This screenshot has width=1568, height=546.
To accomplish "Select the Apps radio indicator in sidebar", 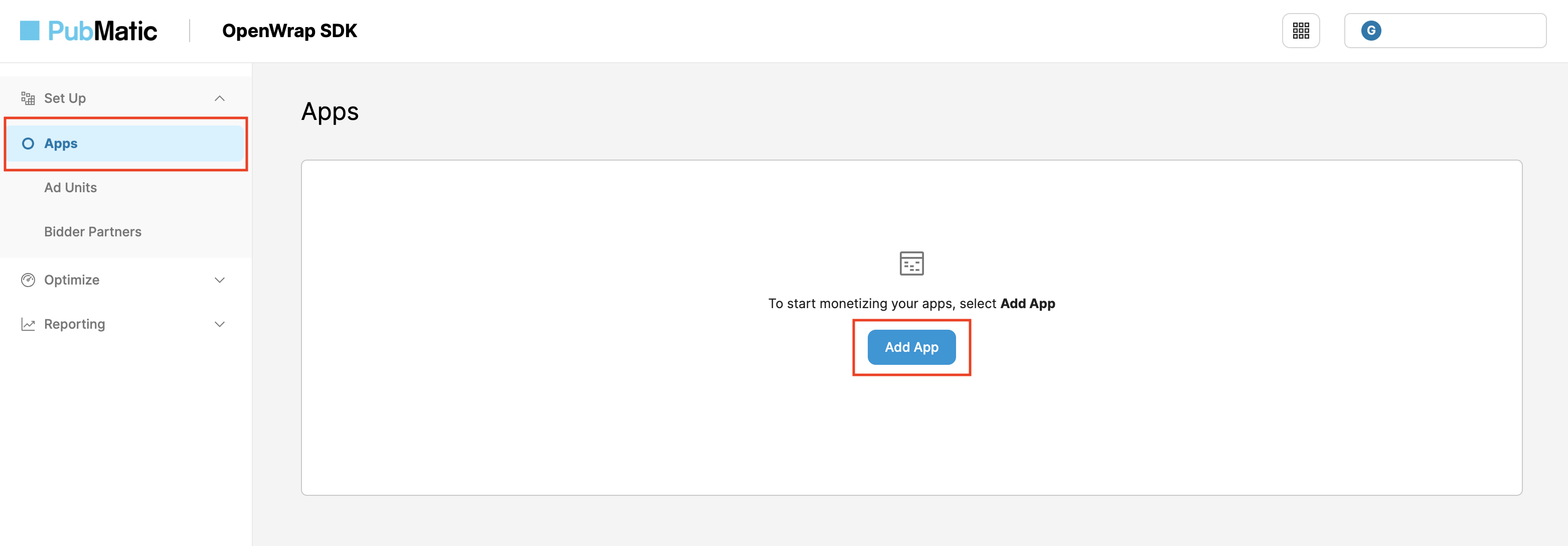I will click(29, 143).
